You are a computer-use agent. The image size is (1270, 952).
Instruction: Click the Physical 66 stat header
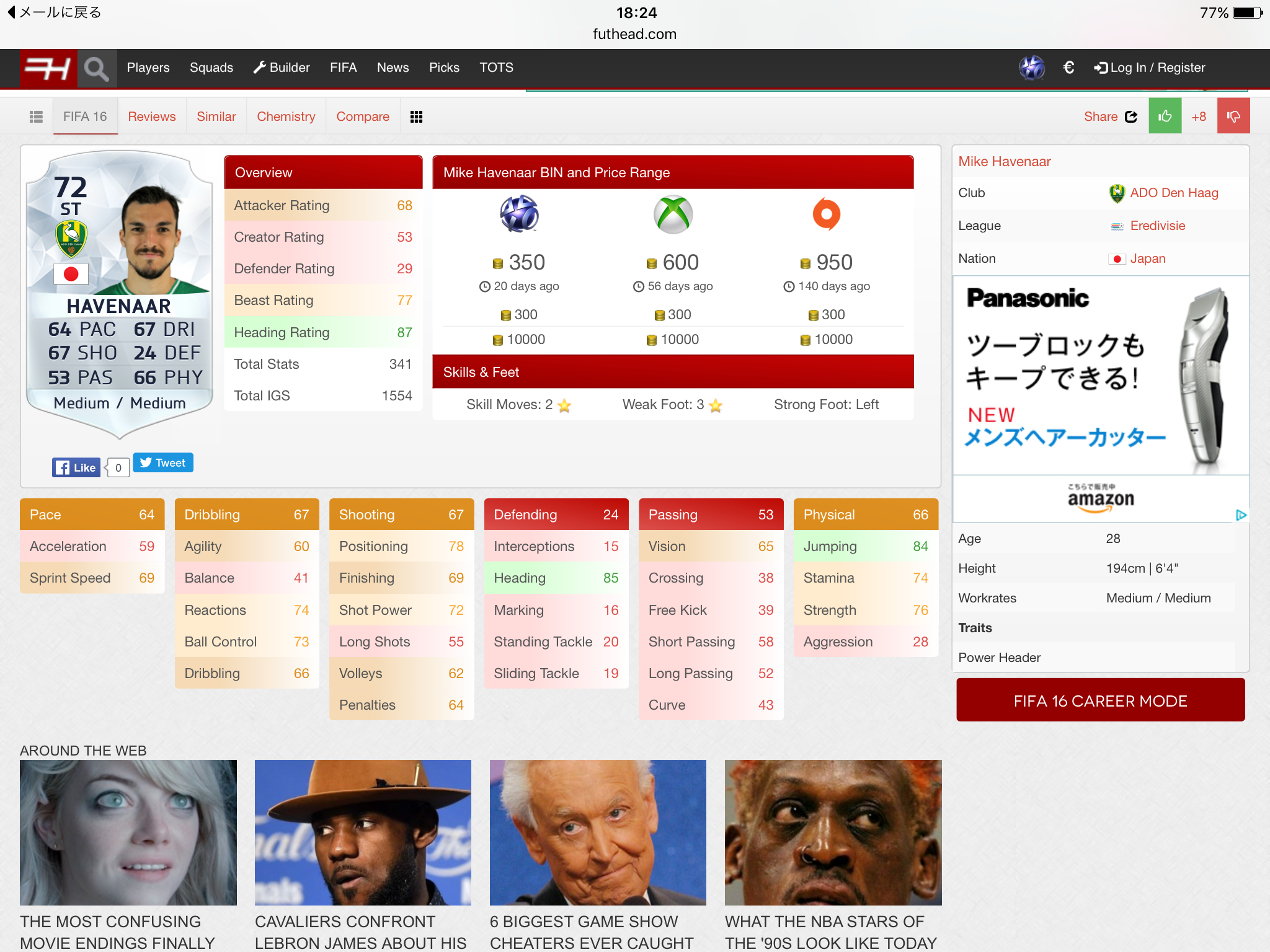tap(866, 514)
